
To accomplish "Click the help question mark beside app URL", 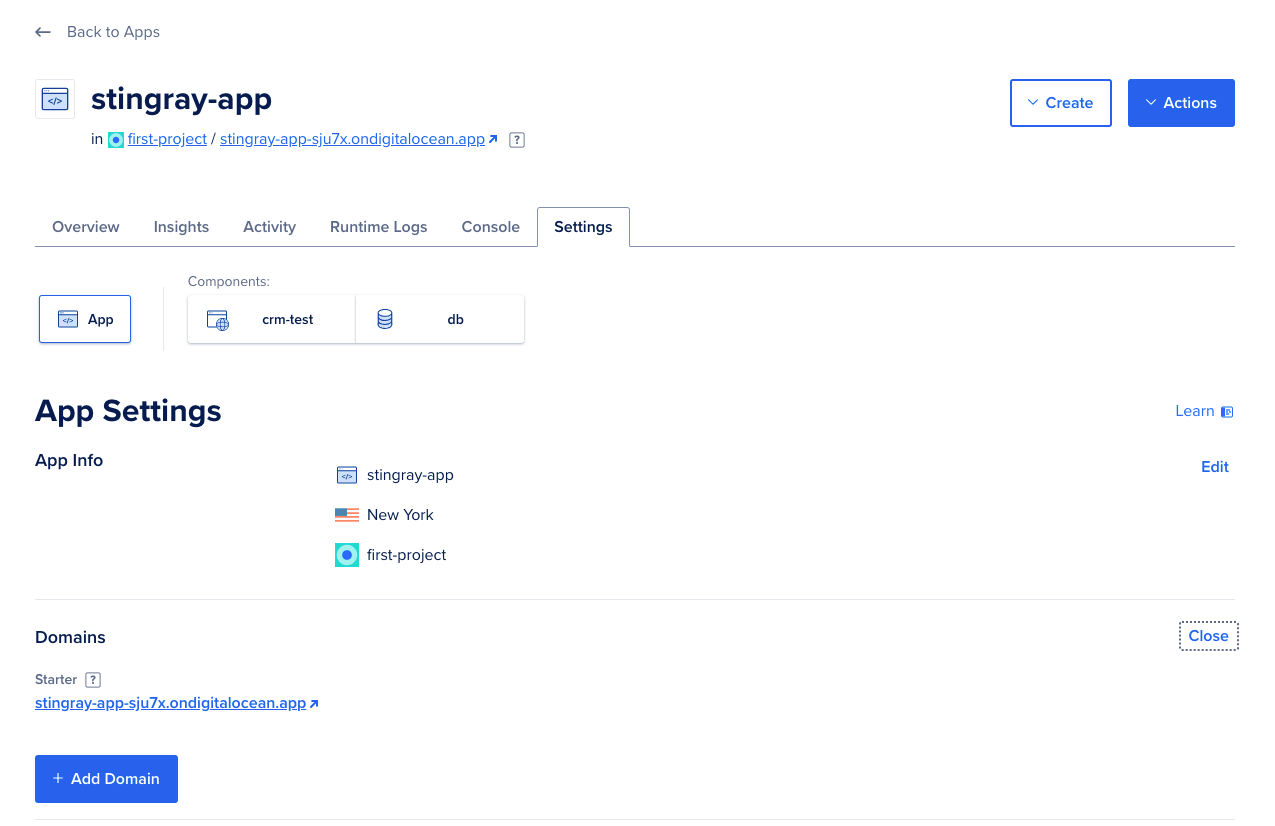I will [517, 140].
